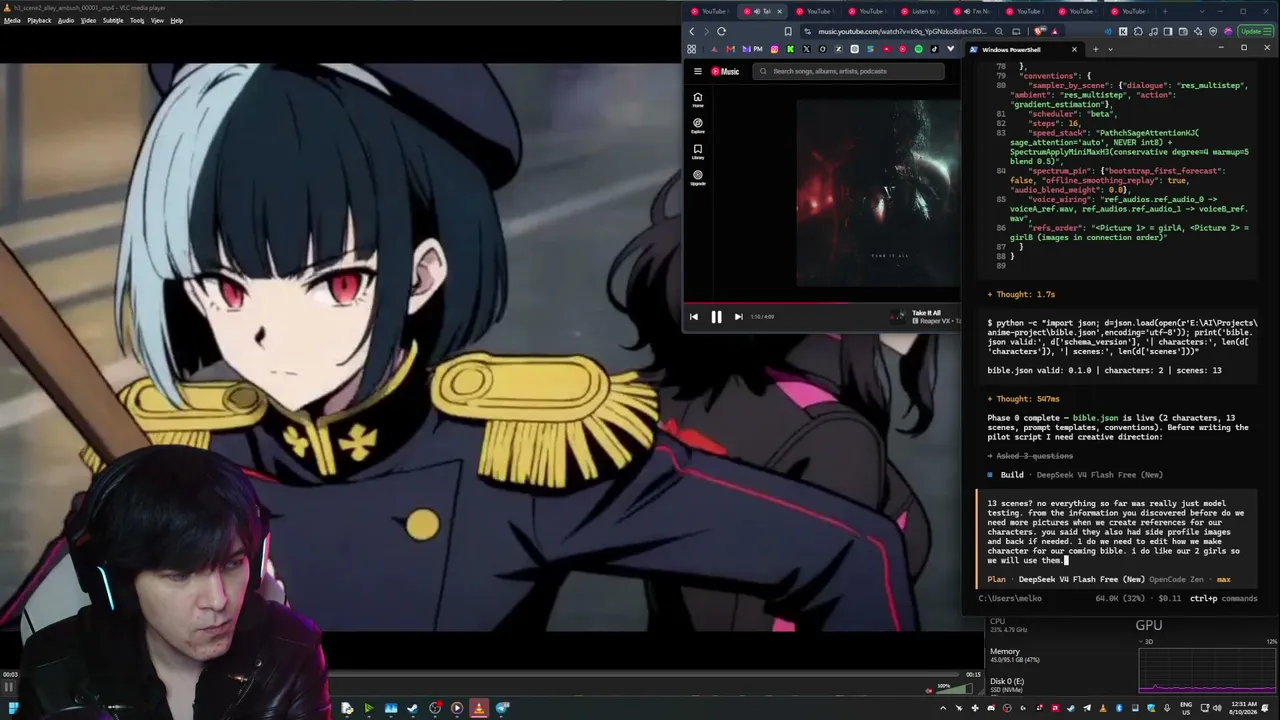Open the Gmail bookmark

[730, 49]
